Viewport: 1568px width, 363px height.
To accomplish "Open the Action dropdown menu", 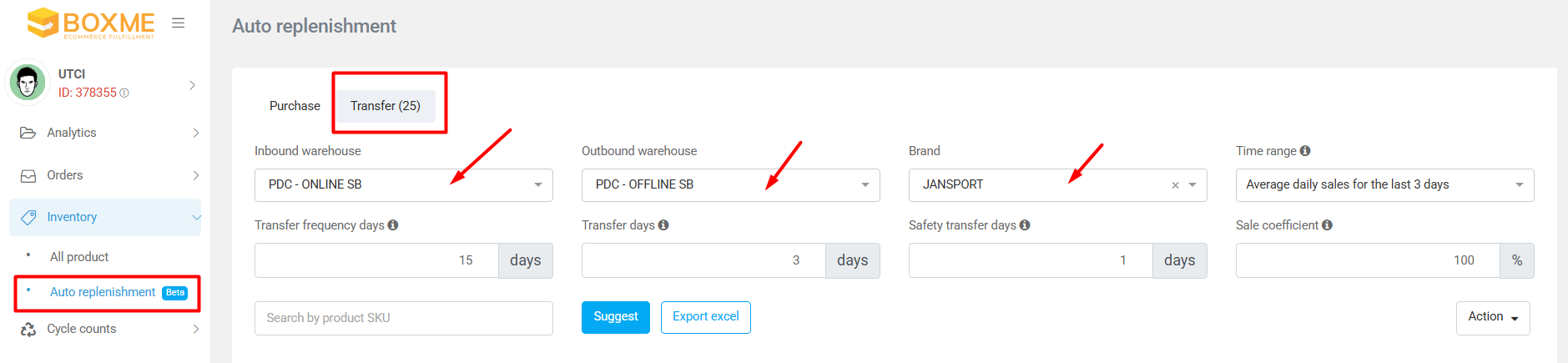I will click(1492, 317).
